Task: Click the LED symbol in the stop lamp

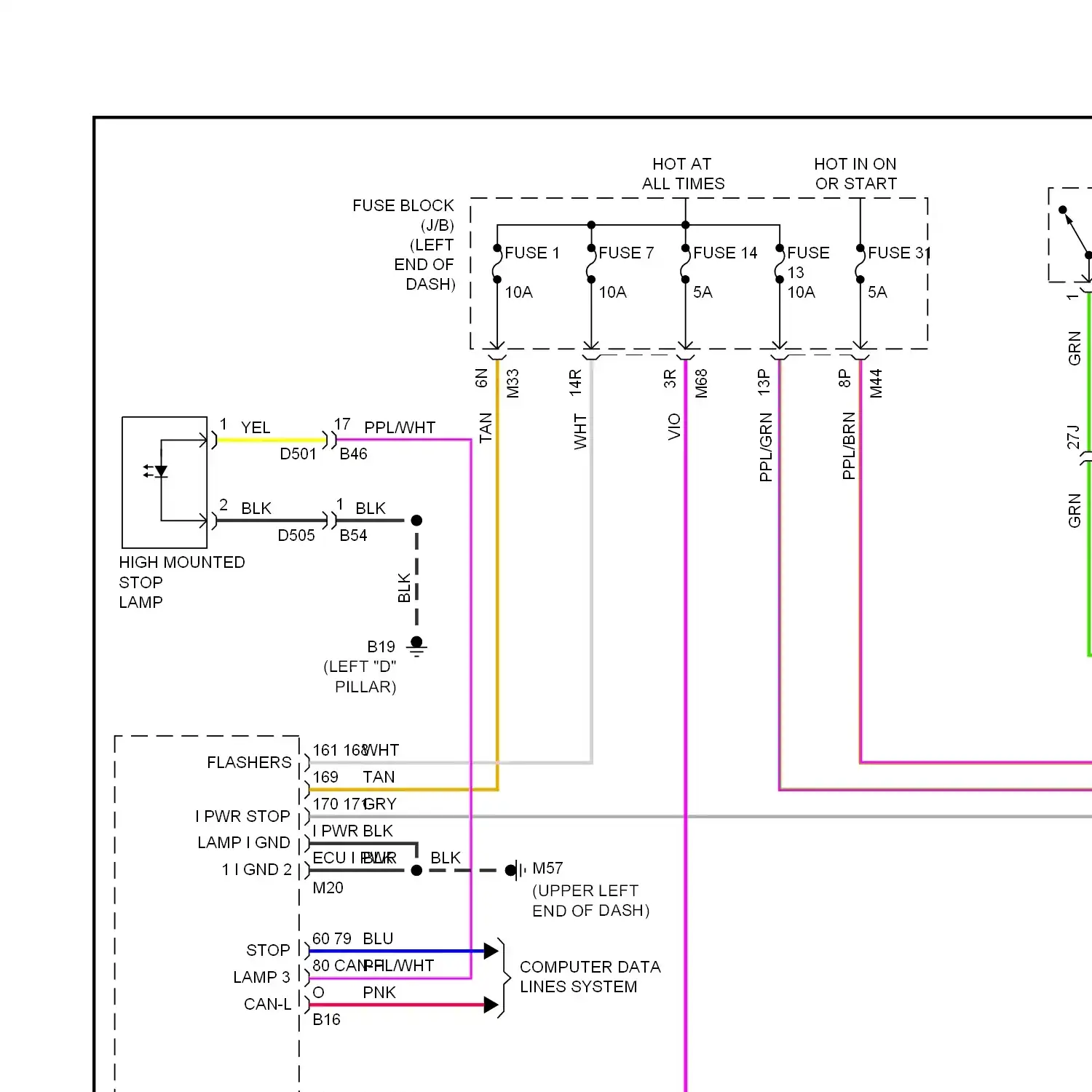Action: (157, 472)
